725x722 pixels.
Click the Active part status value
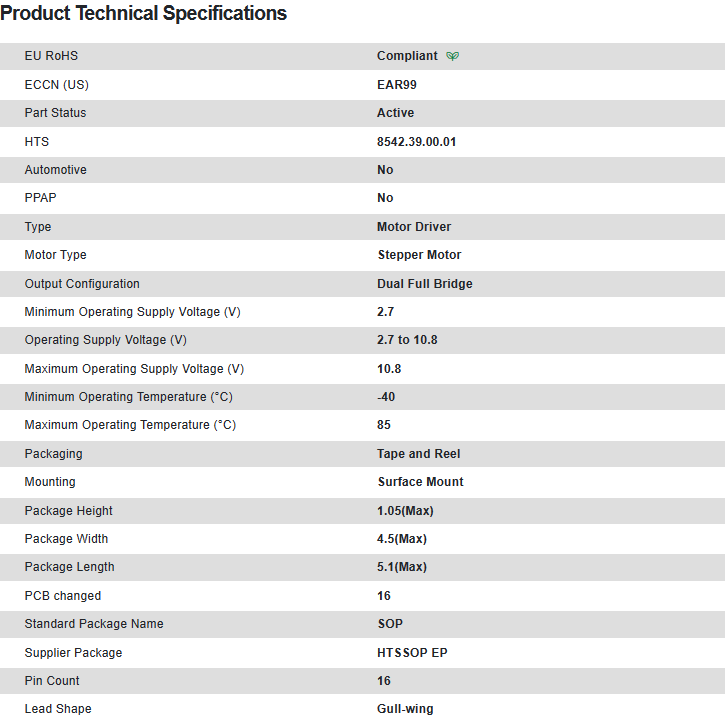[x=395, y=113]
